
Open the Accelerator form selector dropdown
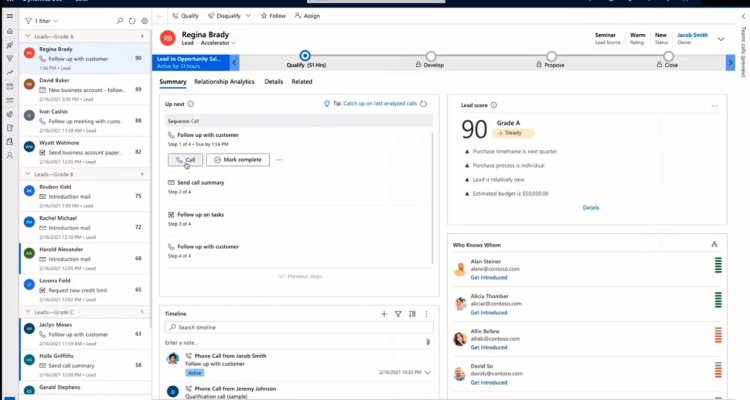click(x=218, y=43)
